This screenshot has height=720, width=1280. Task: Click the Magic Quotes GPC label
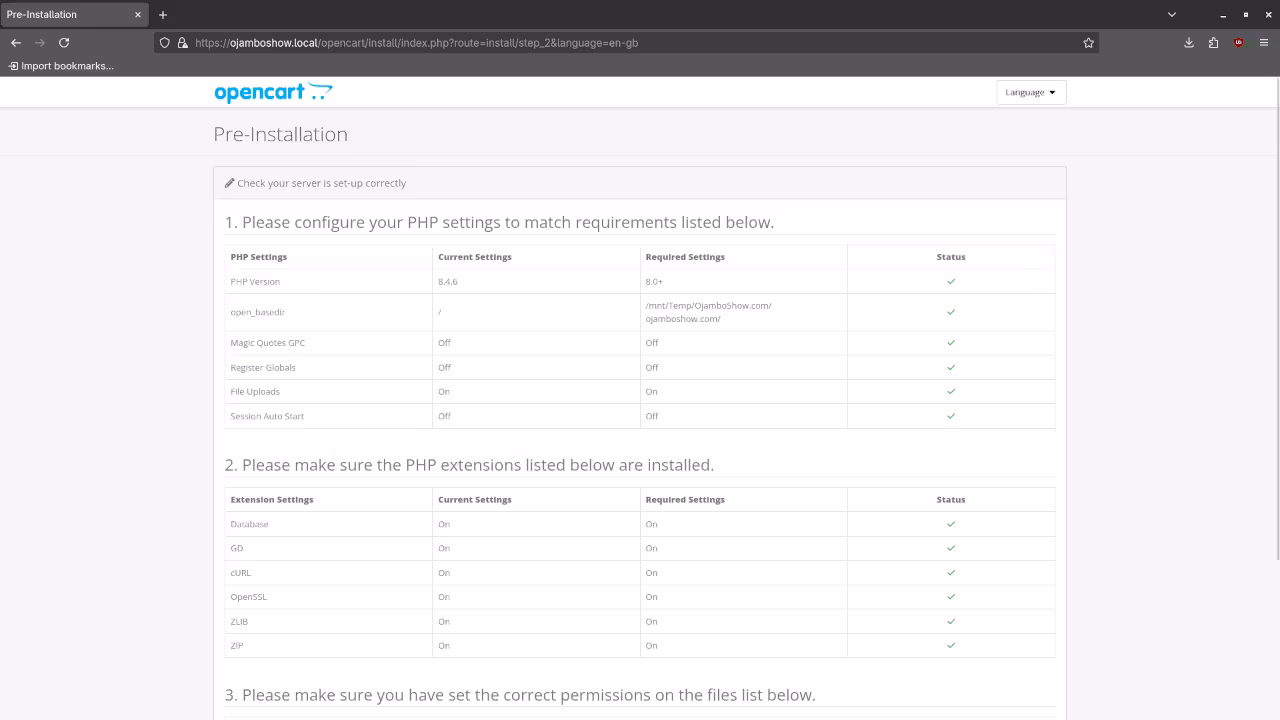pyautogui.click(x=268, y=343)
